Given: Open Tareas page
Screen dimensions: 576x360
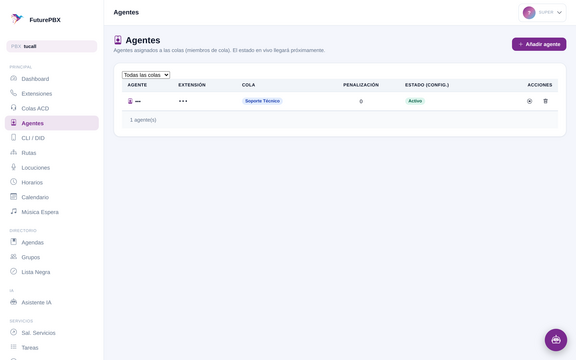Looking at the screenshot, I should 51,348.
